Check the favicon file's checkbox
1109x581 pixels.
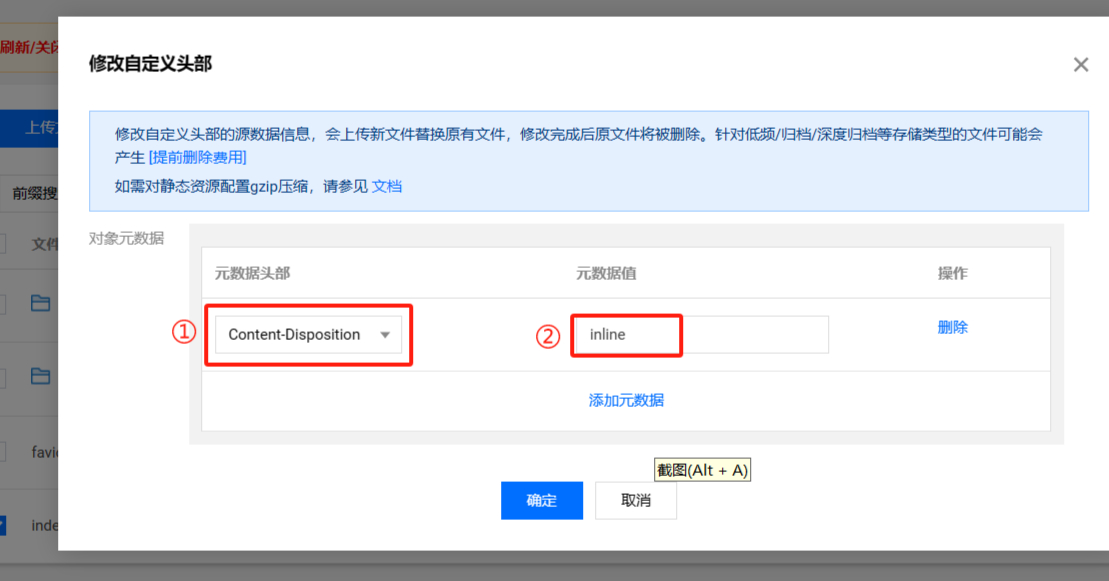pyautogui.click(x=4, y=451)
